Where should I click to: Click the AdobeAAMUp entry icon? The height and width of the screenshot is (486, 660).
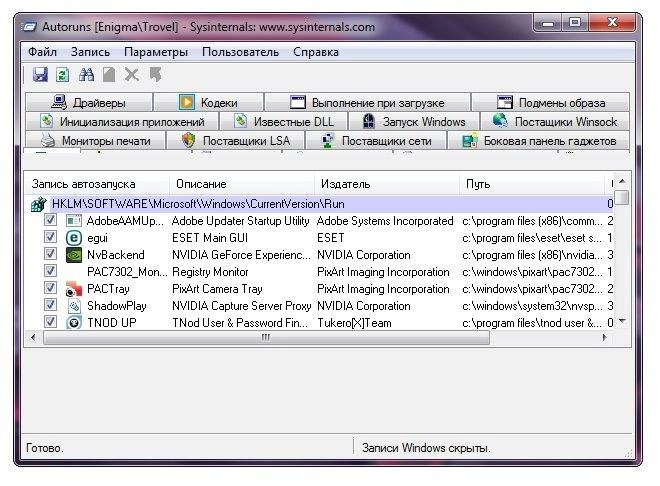pyautogui.click(x=74, y=220)
